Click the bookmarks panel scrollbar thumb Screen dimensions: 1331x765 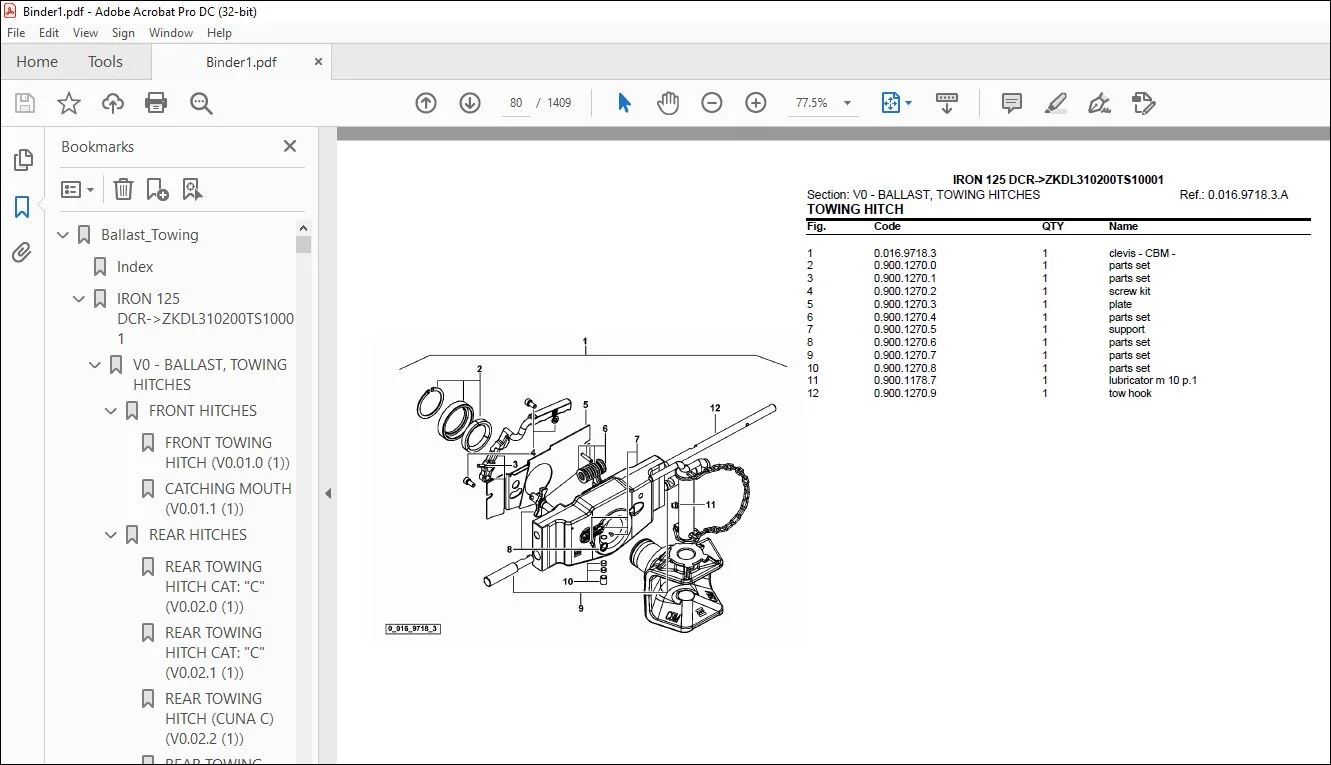304,244
